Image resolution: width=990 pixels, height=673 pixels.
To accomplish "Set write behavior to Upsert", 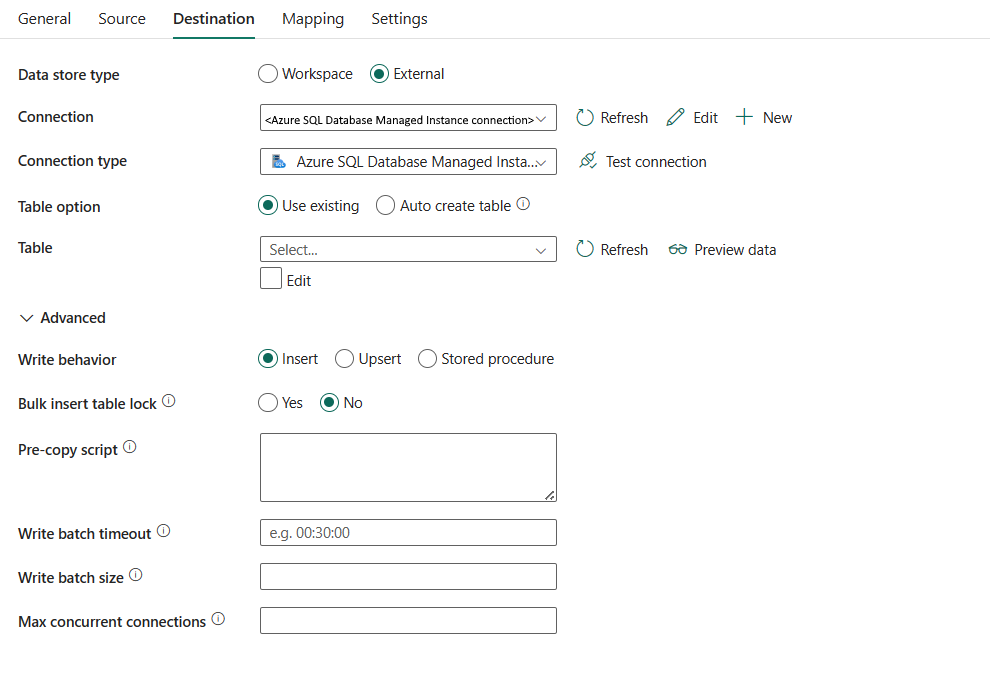I will 344,359.
